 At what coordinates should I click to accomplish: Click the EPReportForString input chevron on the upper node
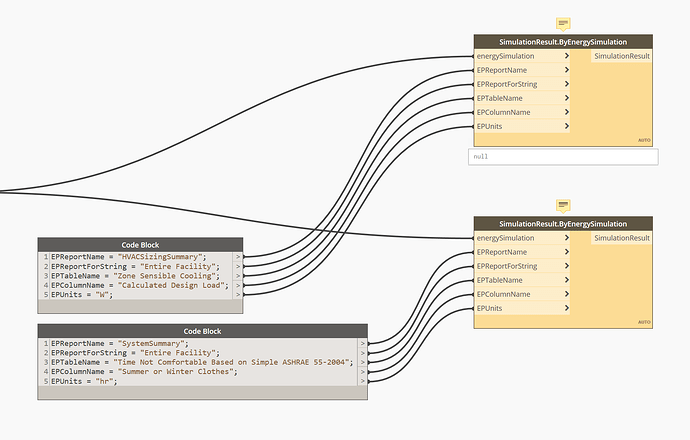coord(567,84)
